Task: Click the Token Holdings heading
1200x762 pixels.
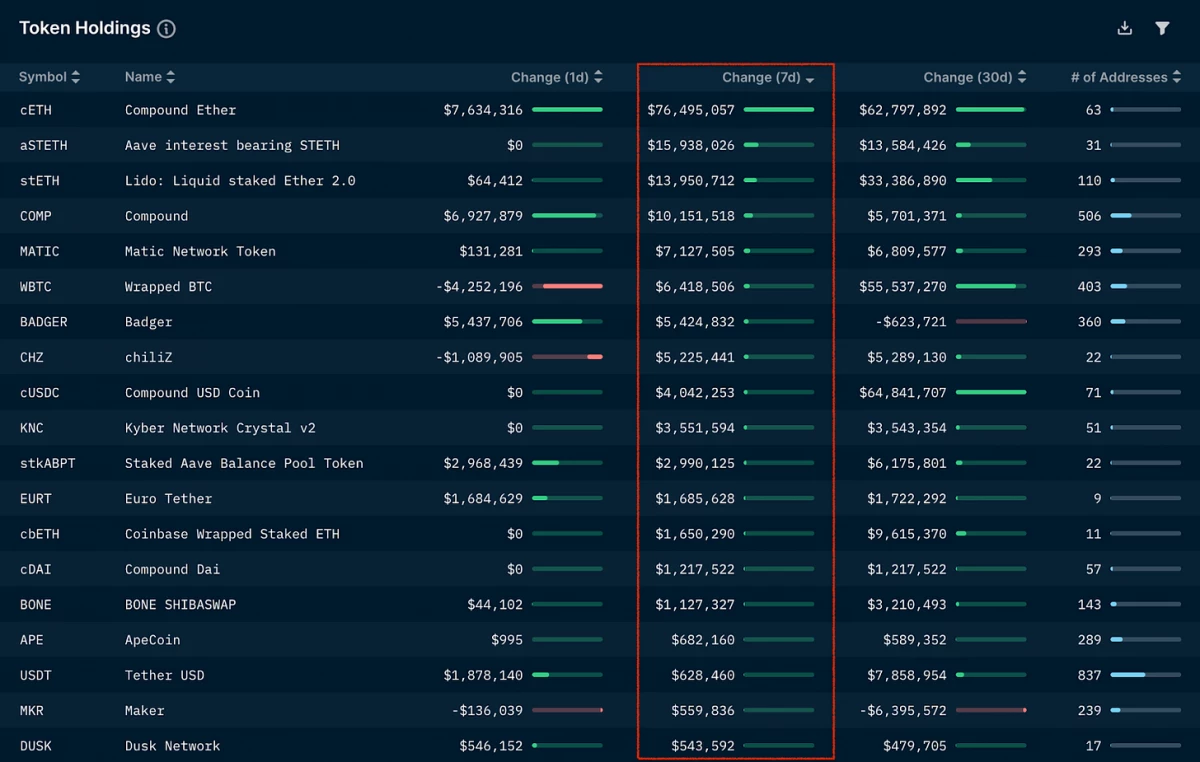Action: 85,28
